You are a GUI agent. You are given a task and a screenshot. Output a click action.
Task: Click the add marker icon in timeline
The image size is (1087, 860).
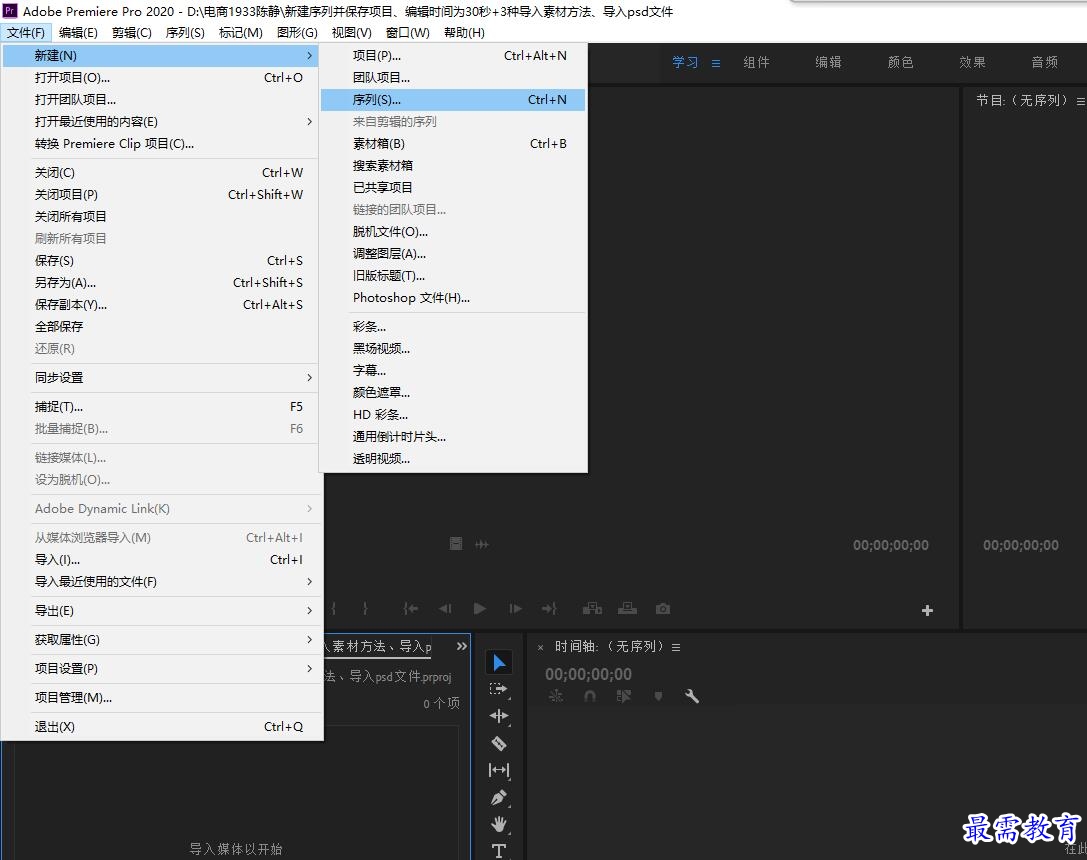(658, 696)
